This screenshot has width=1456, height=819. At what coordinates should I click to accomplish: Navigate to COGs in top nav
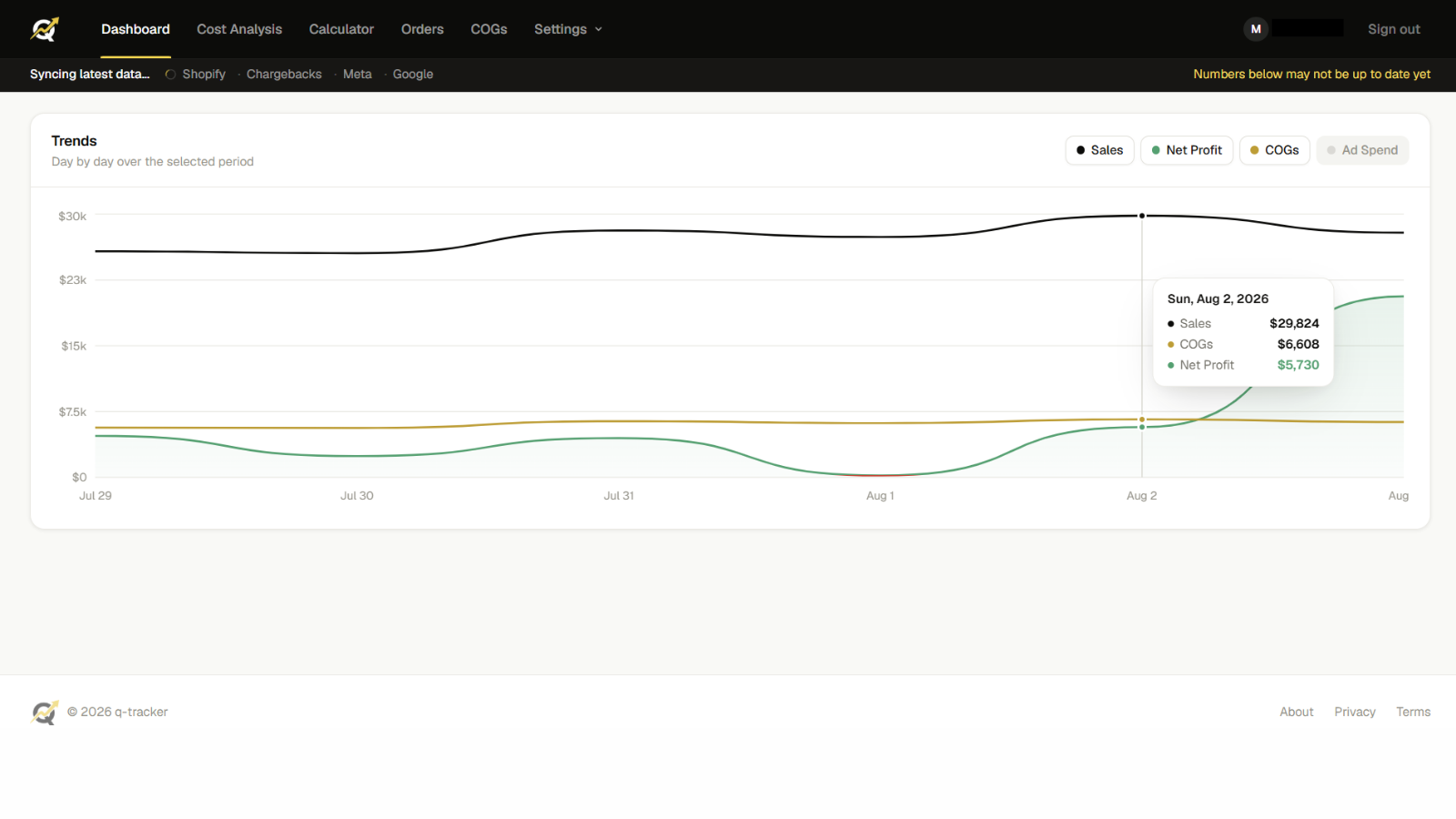coord(489,29)
